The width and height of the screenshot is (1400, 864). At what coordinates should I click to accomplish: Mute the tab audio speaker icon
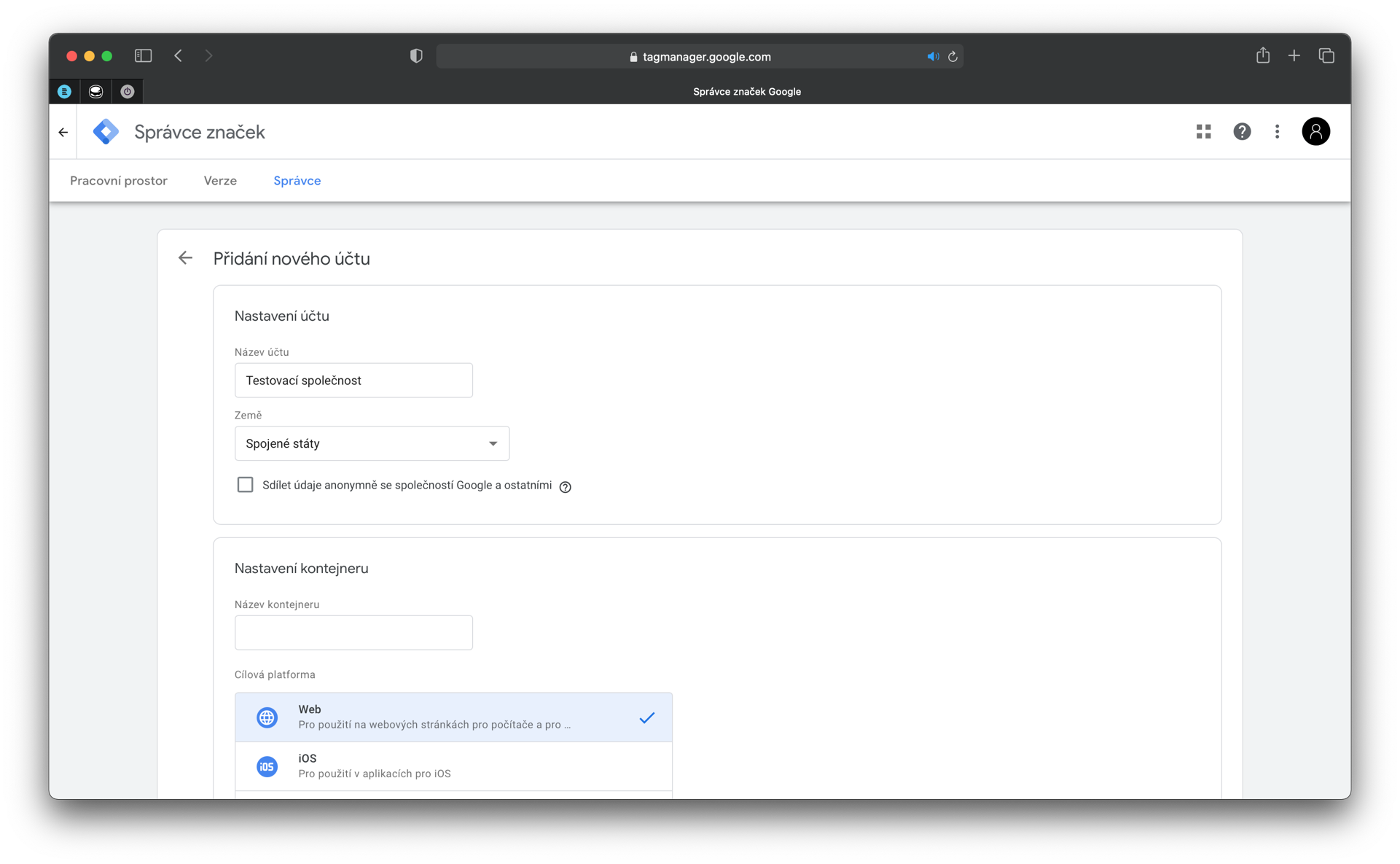click(933, 56)
